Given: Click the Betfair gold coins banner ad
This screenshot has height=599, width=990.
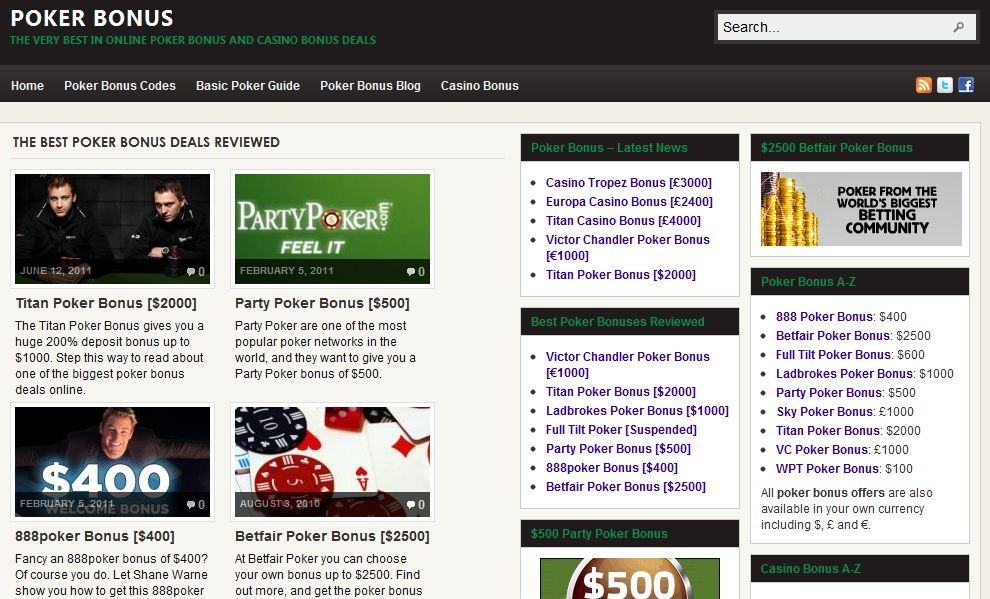Looking at the screenshot, I should click(861, 209).
